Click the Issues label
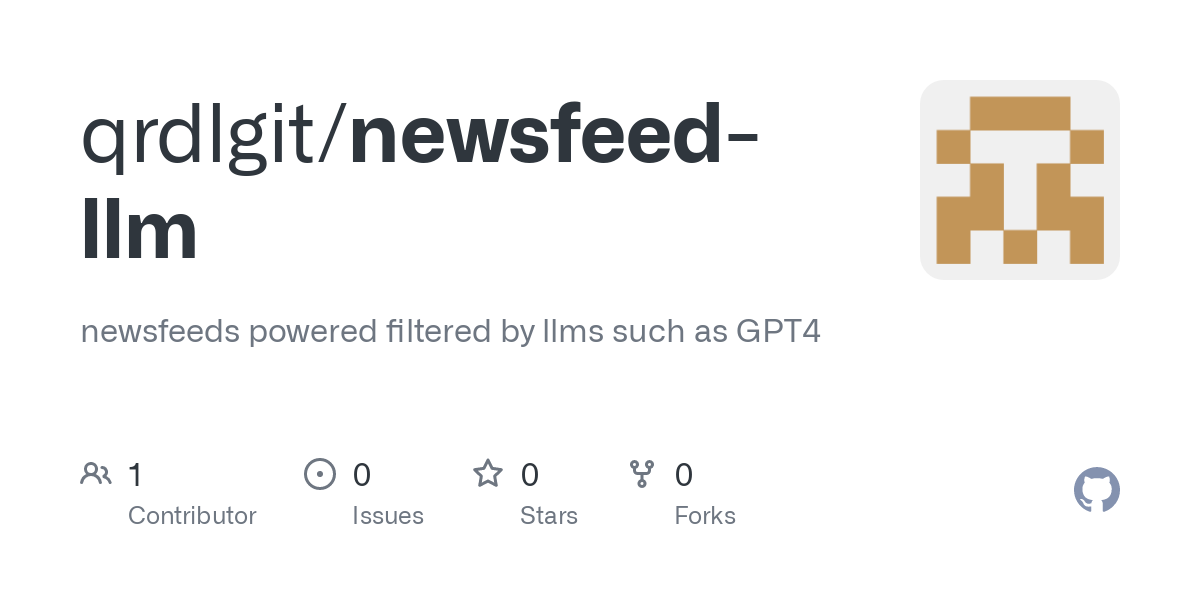 click(388, 516)
